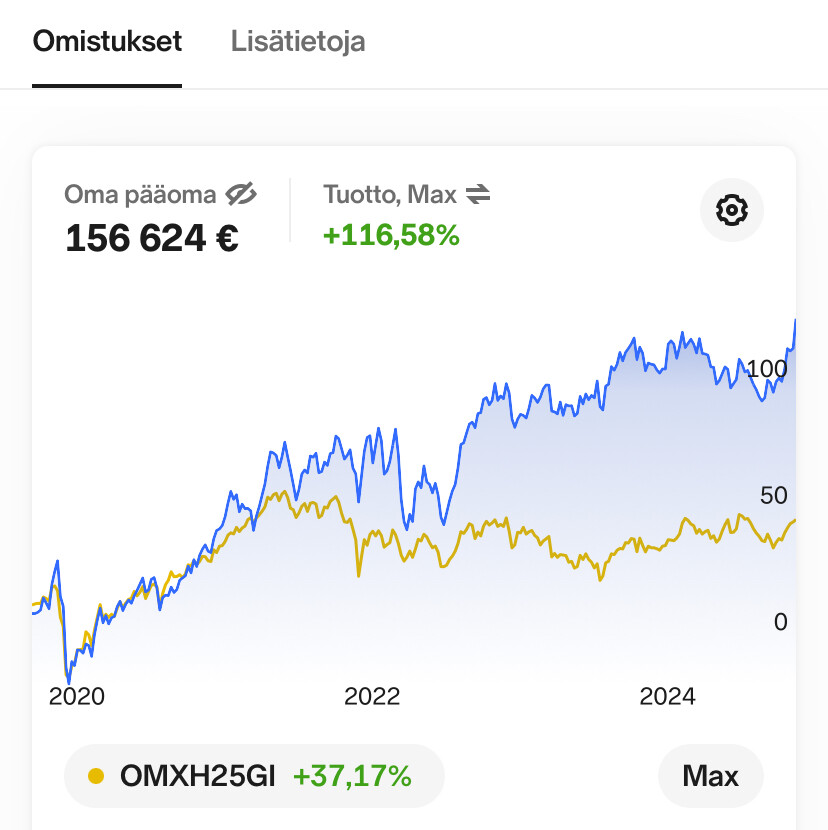Viewport: 828px width, 830px height.
Task: Toggle the crossed-eye icon to hide capital
Action: coord(241,194)
